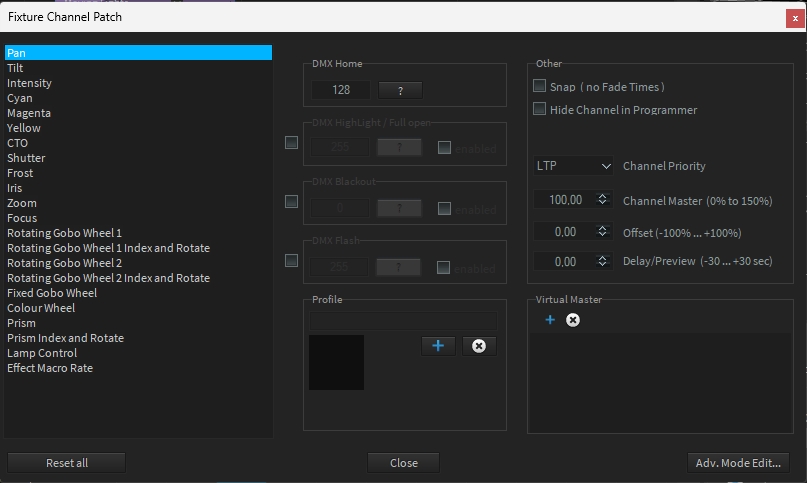Close the Fixture Channel Patch window
This screenshot has width=807, height=483.
[x=793, y=17]
